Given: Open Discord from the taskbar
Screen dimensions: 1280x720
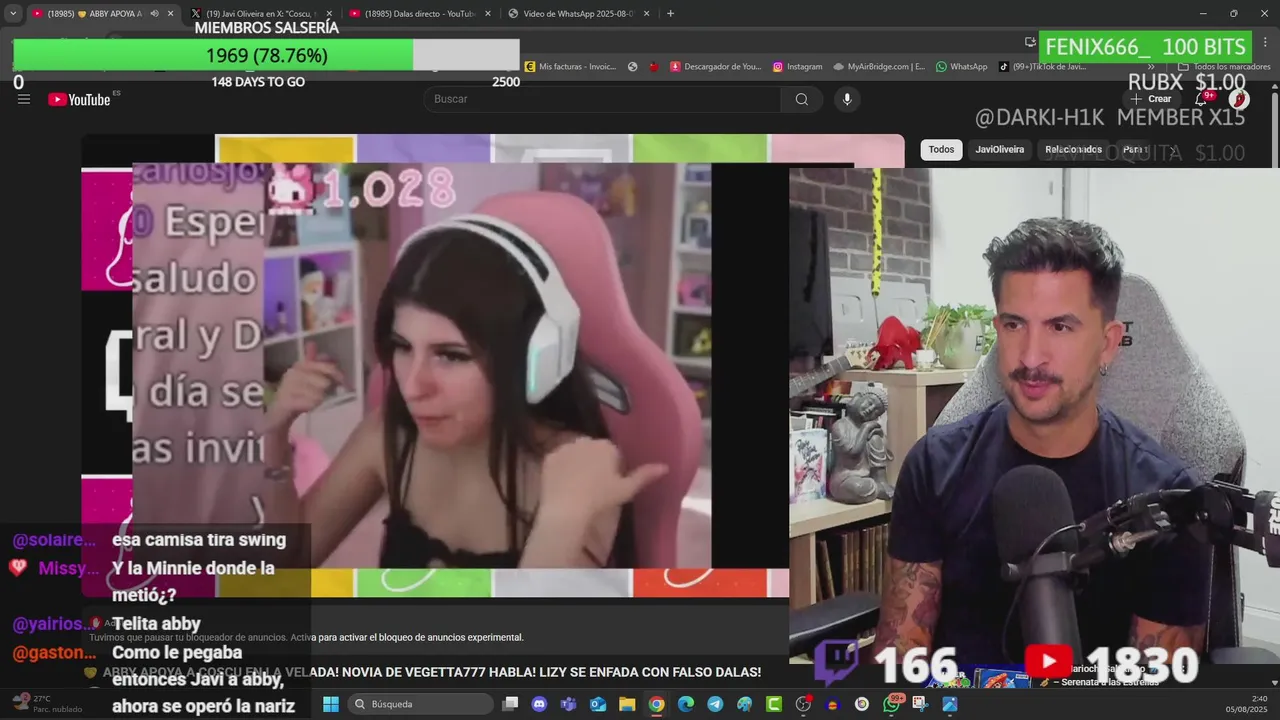Looking at the screenshot, I should click(539, 704).
